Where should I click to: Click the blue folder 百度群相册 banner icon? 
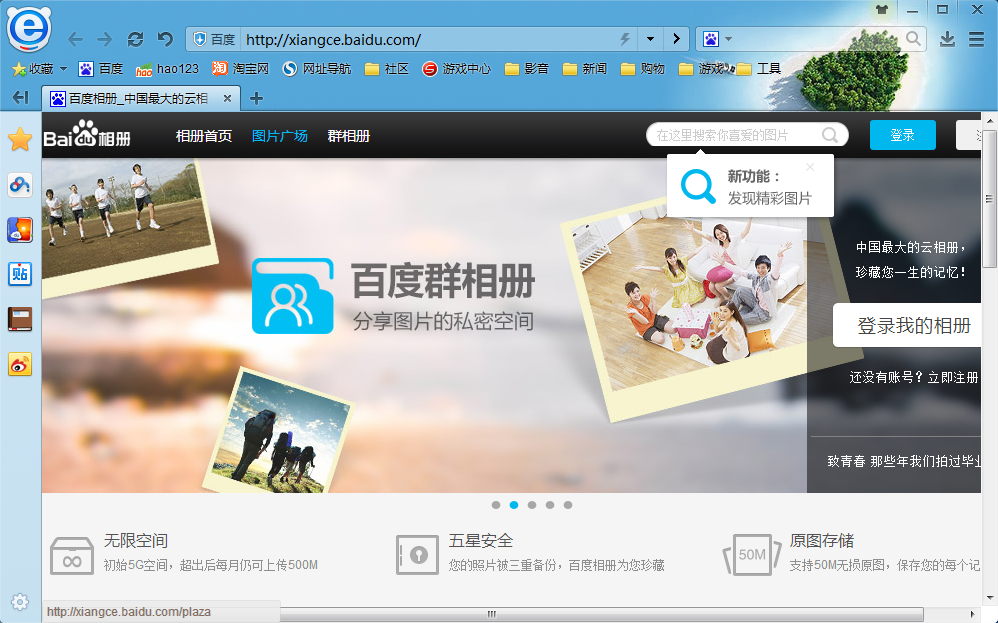coord(293,296)
